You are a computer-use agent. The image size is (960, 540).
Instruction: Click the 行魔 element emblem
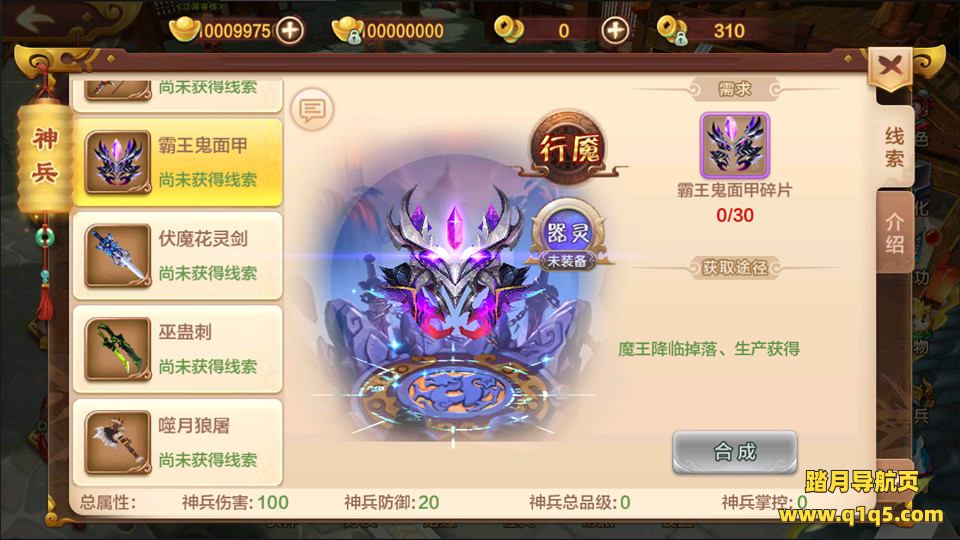pos(569,149)
